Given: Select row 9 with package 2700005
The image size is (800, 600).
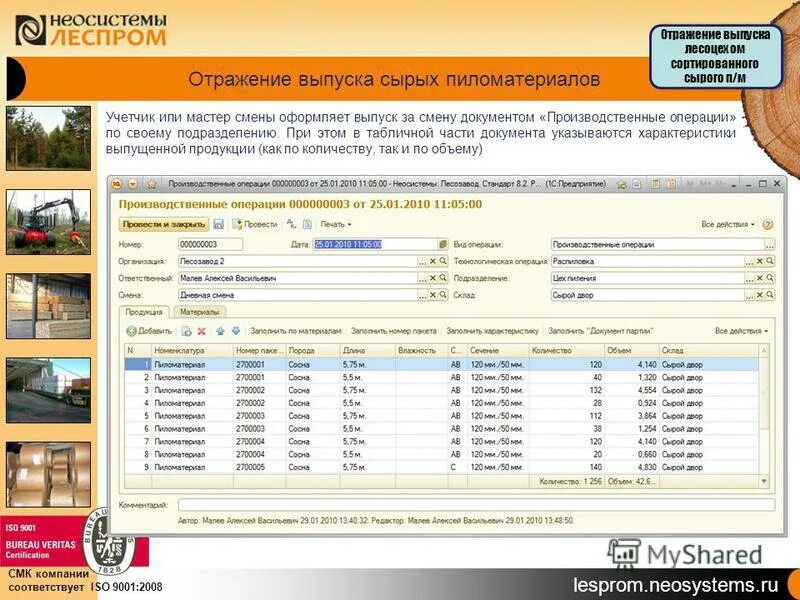Looking at the screenshot, I should point(442,467).
